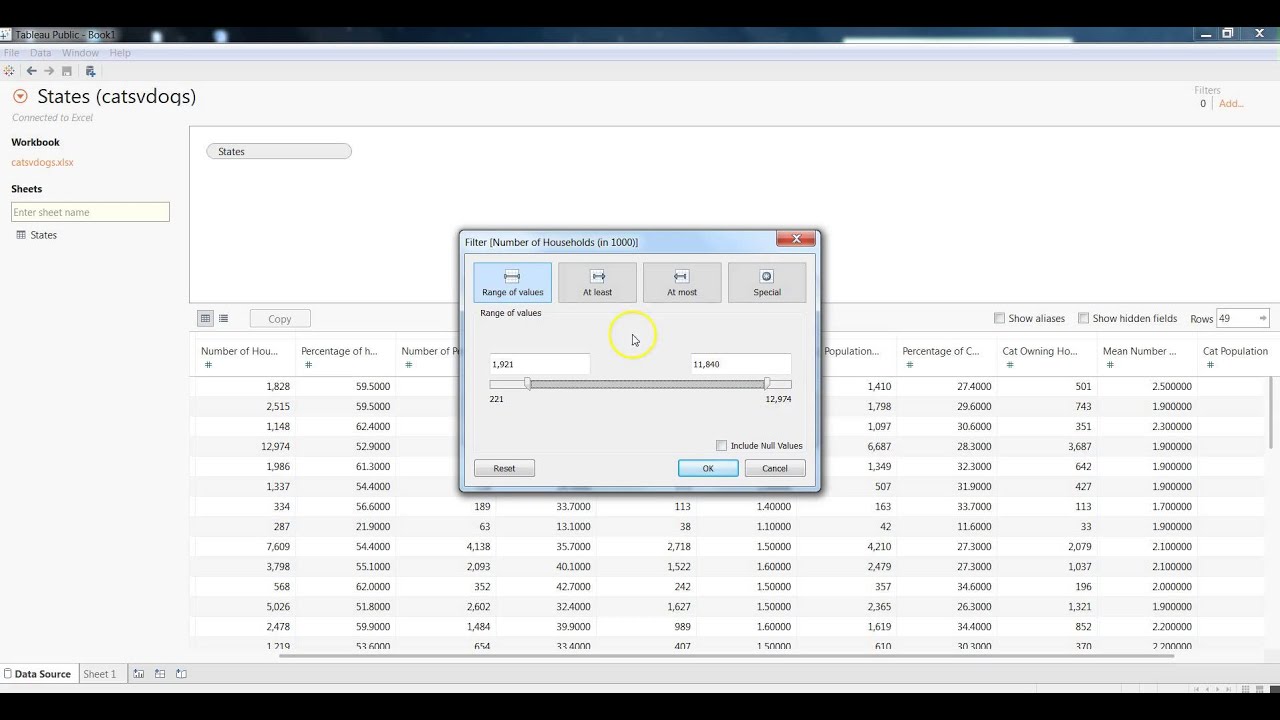The image size is (1280, 720).
Task: Click the new dashboard icon
Action: 160,674
